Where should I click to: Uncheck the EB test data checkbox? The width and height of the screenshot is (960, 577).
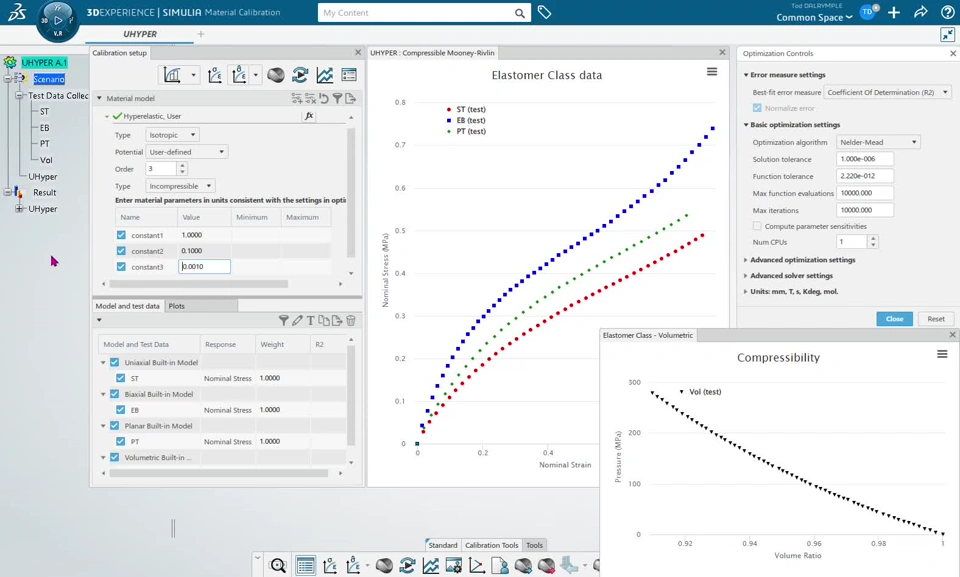121,410
